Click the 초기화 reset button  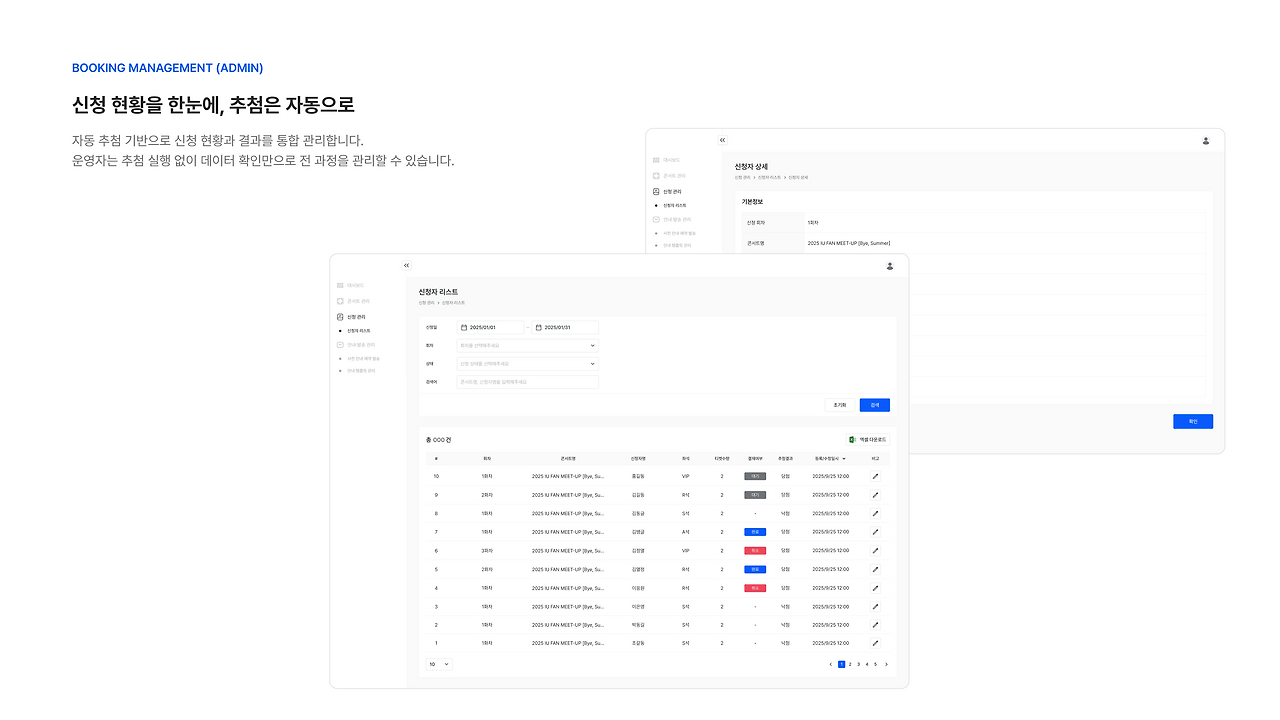(x=840, y=405)
